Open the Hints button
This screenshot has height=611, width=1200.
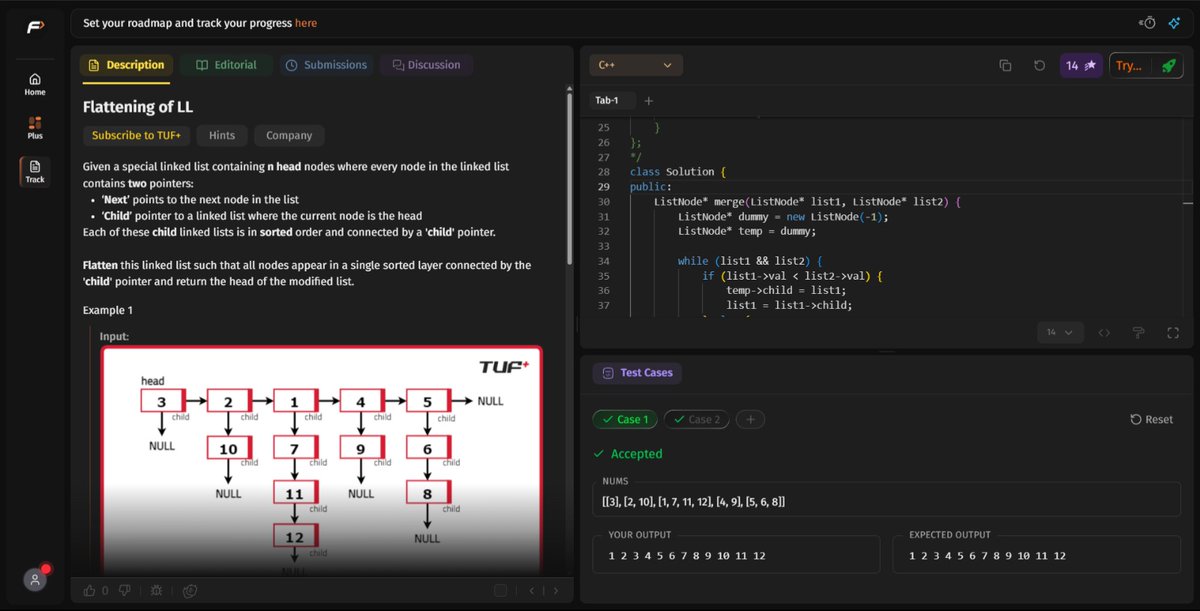[222, 135]
